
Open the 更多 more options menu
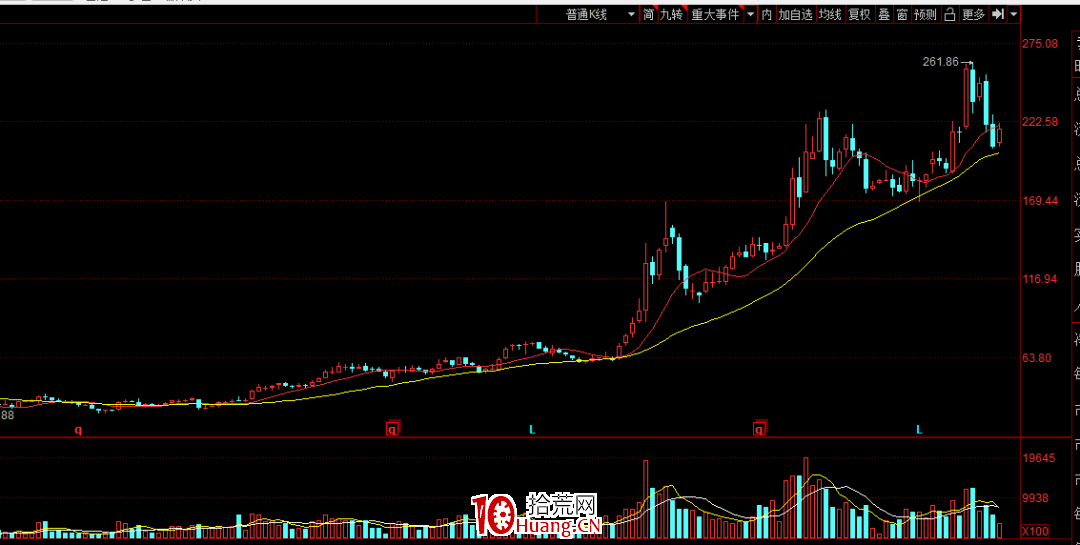click(x=973, y=14)
